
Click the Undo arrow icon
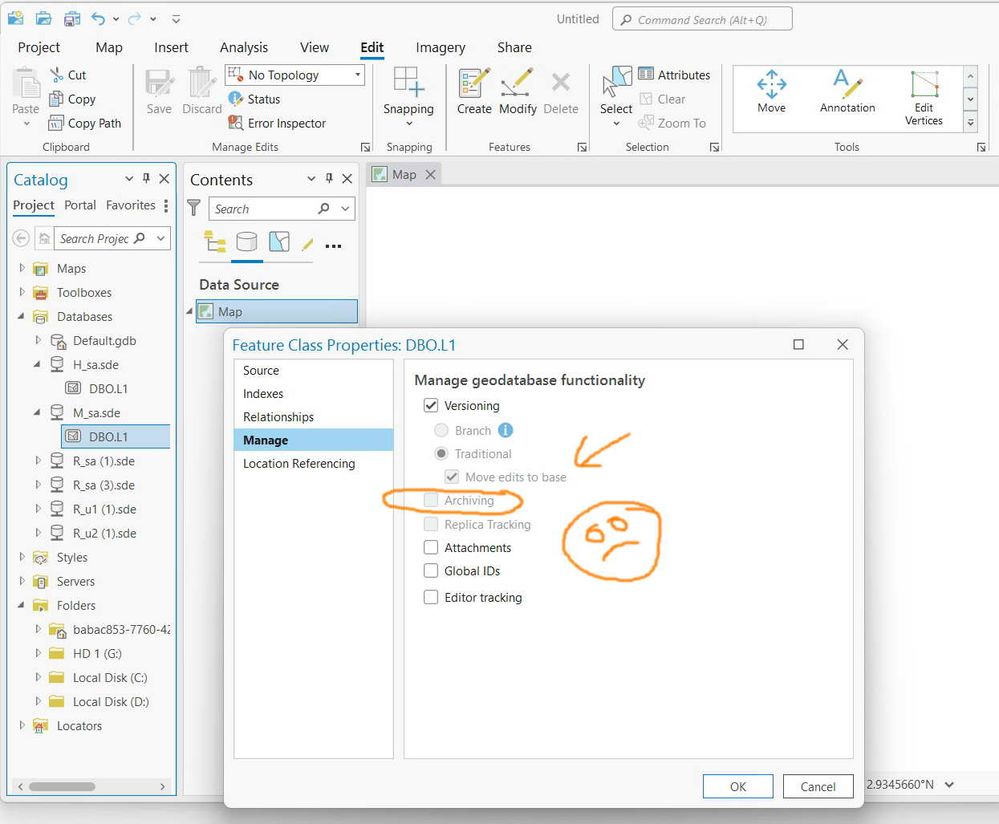tap(98, 18)
